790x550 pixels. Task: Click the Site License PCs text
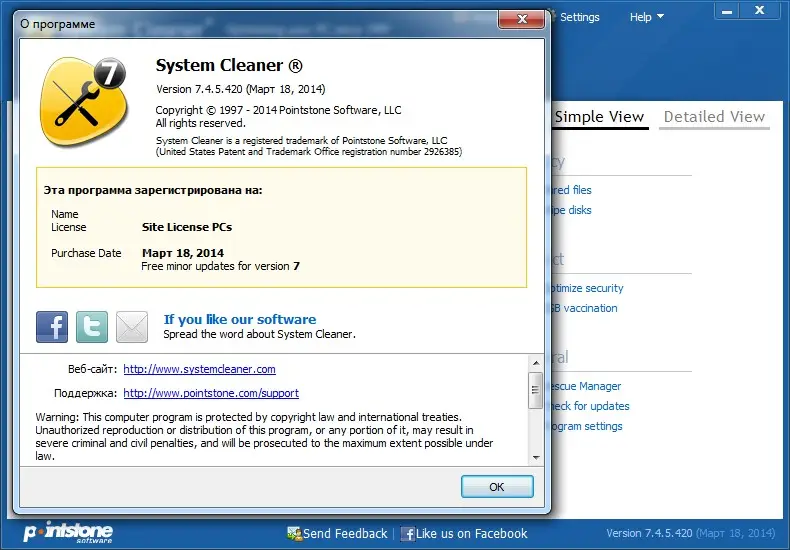tap(187, 227)
